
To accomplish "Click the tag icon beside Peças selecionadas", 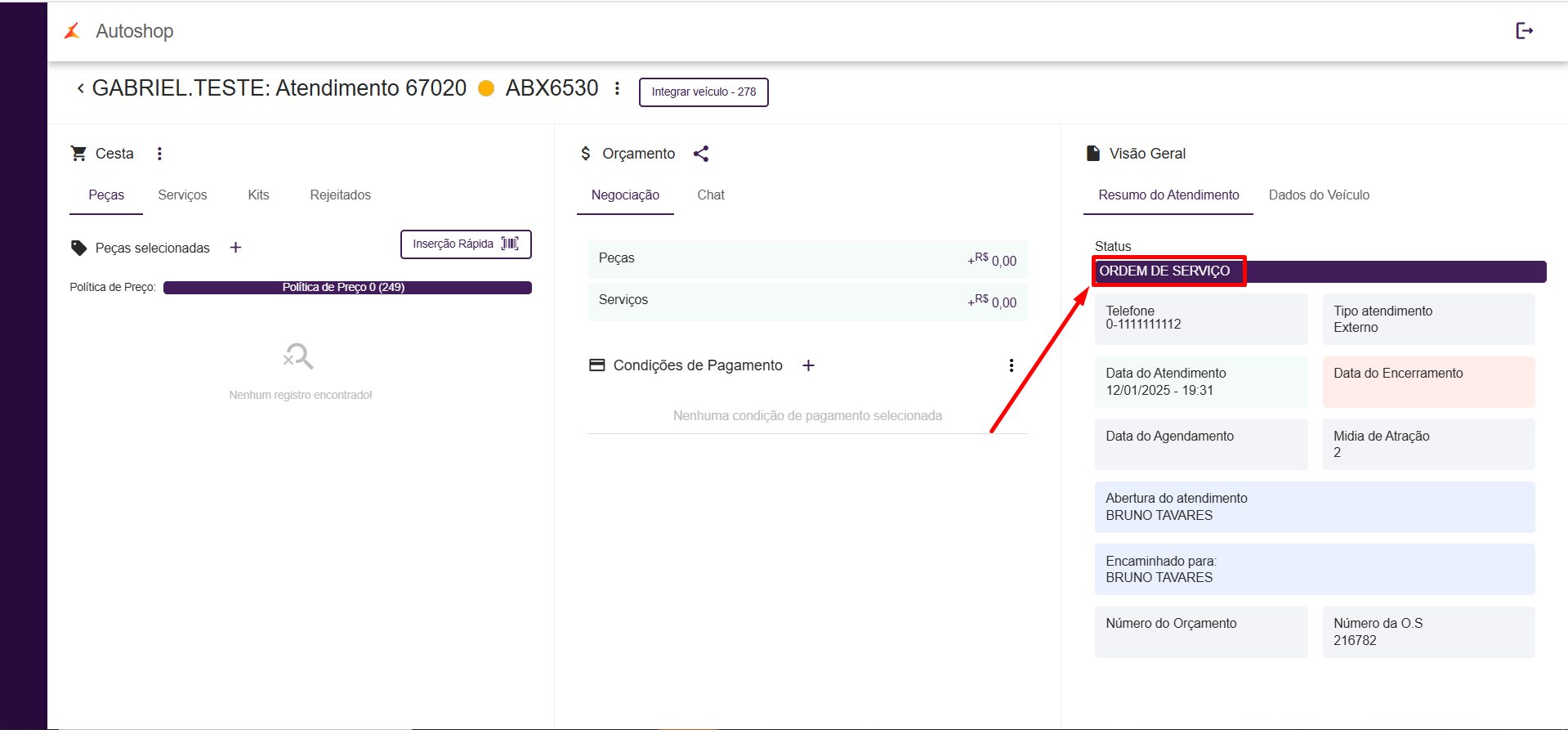I will (78, 248).
